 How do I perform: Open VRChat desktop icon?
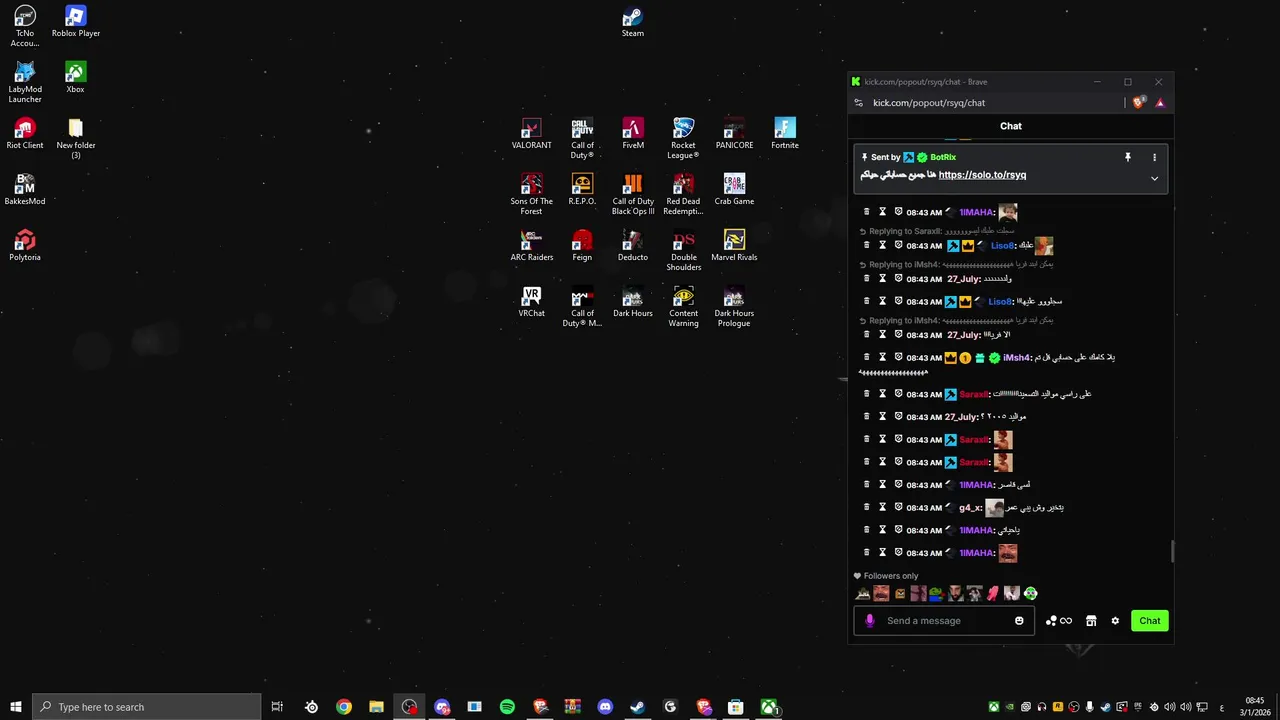click(x=531, y=302)
